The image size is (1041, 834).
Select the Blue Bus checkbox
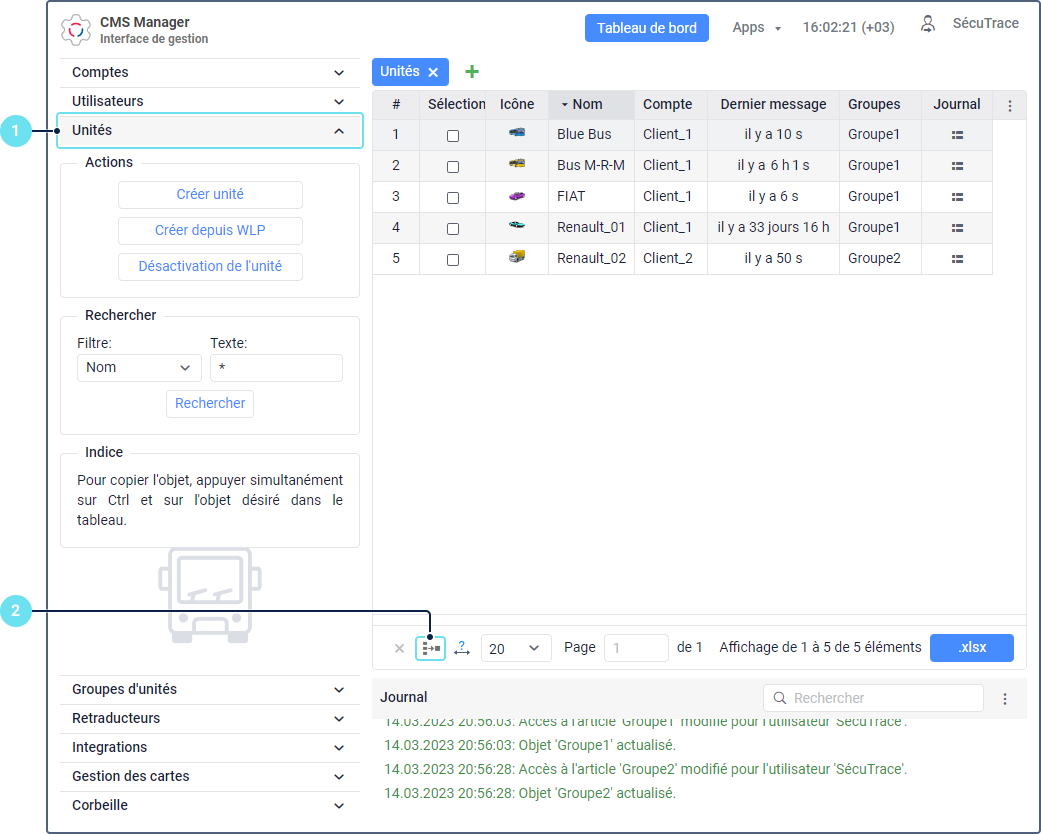[x=453, y=136]
